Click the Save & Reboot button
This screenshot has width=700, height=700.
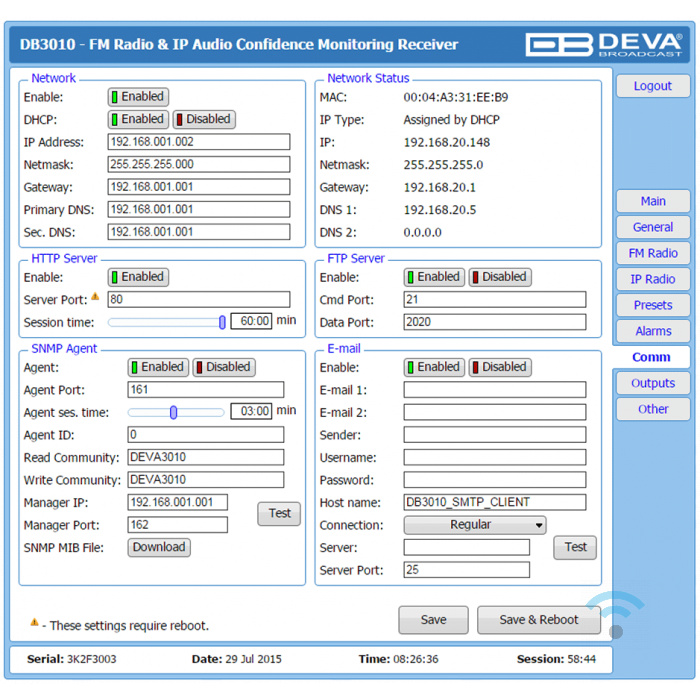click(x=539, y=620)
